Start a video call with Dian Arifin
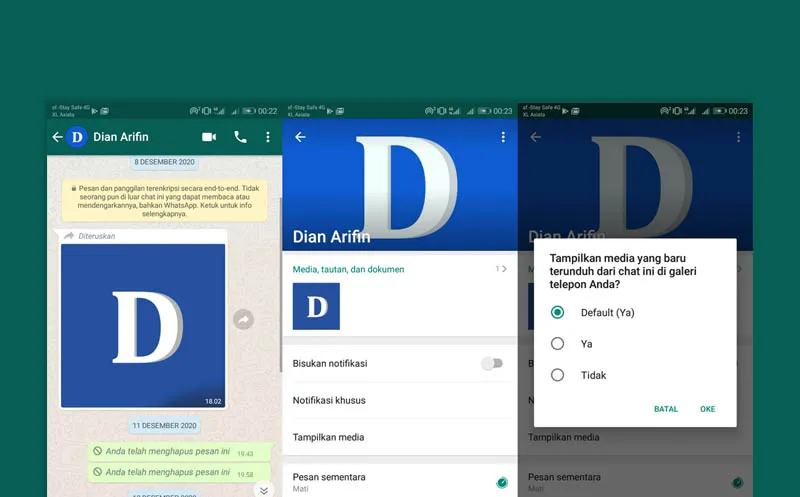Image resolution: width=800 pixels, height=497 pixels. pyautogui.click(x=208, y=137)
